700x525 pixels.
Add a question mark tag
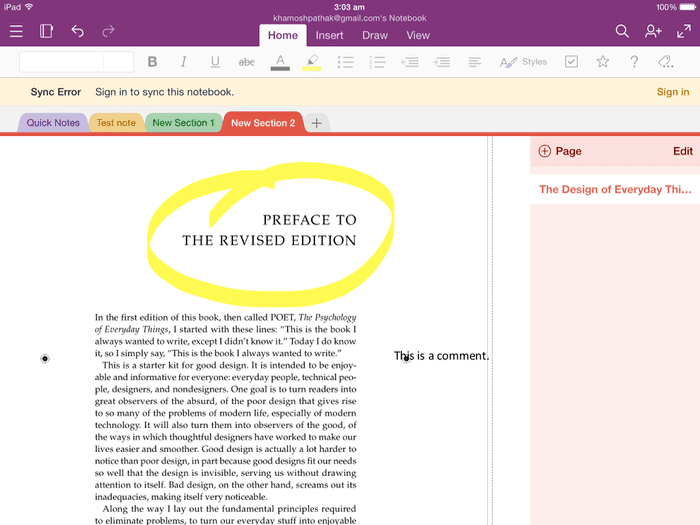[x=634, y=62]
